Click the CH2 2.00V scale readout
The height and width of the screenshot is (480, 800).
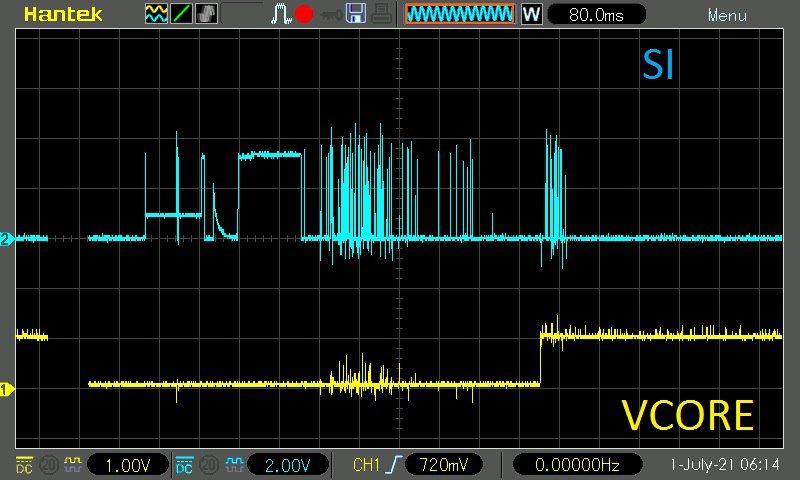[x=288, y=465]
